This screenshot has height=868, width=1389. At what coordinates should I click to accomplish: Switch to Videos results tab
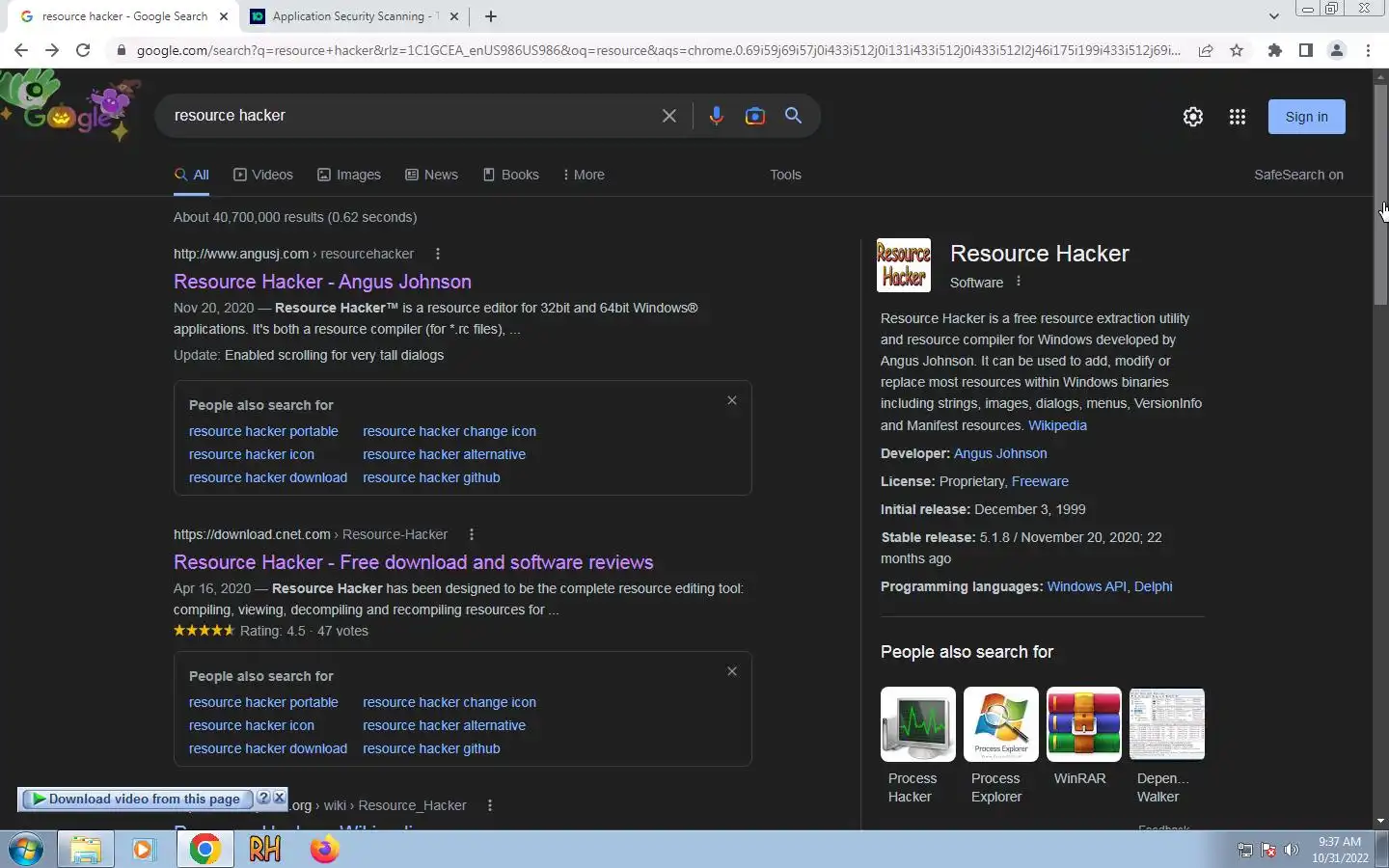(x=263, y=175)
